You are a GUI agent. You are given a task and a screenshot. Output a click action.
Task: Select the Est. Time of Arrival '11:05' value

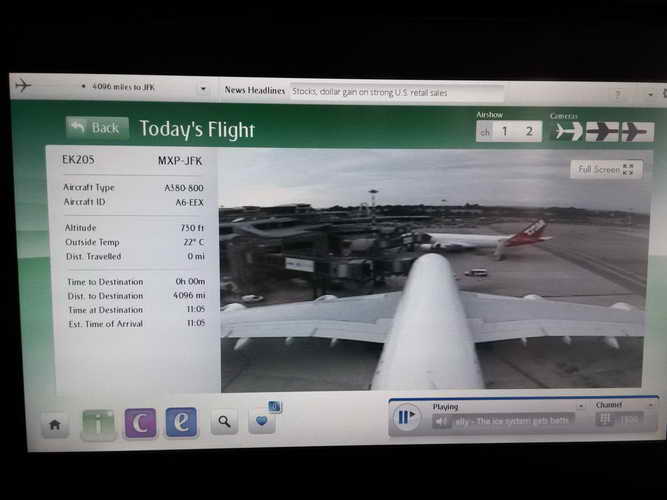[196, 323]
